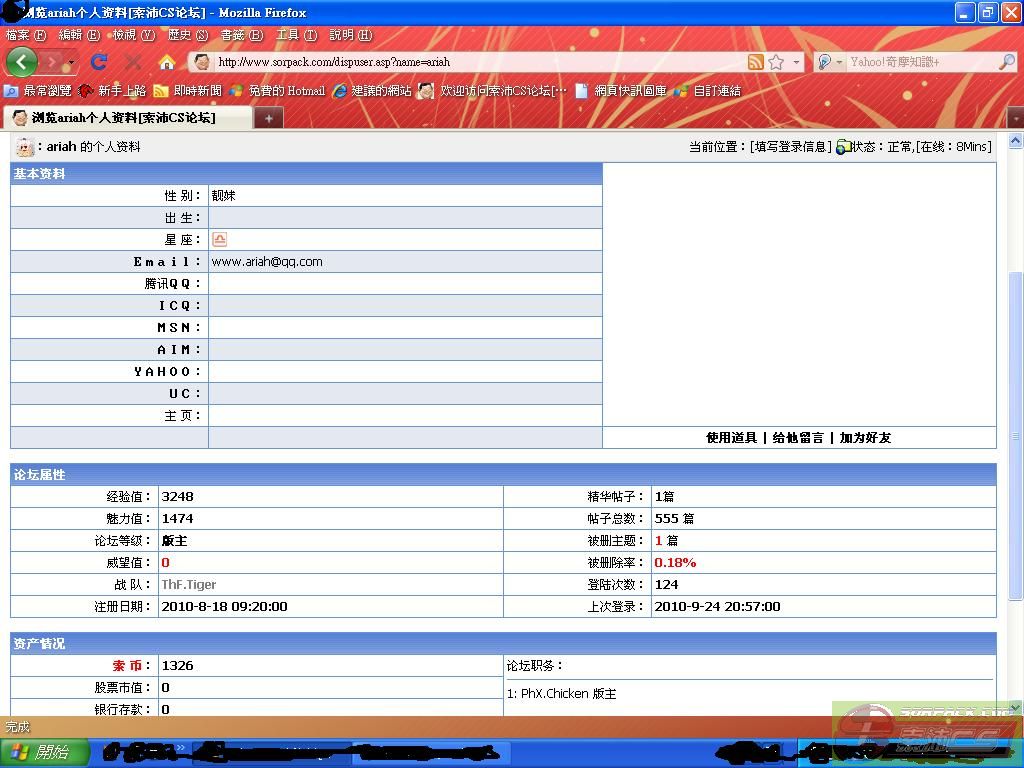1024x768 pixels.
Task: Click the Libra zodiac sign icon
Action: tap(219, 240)
